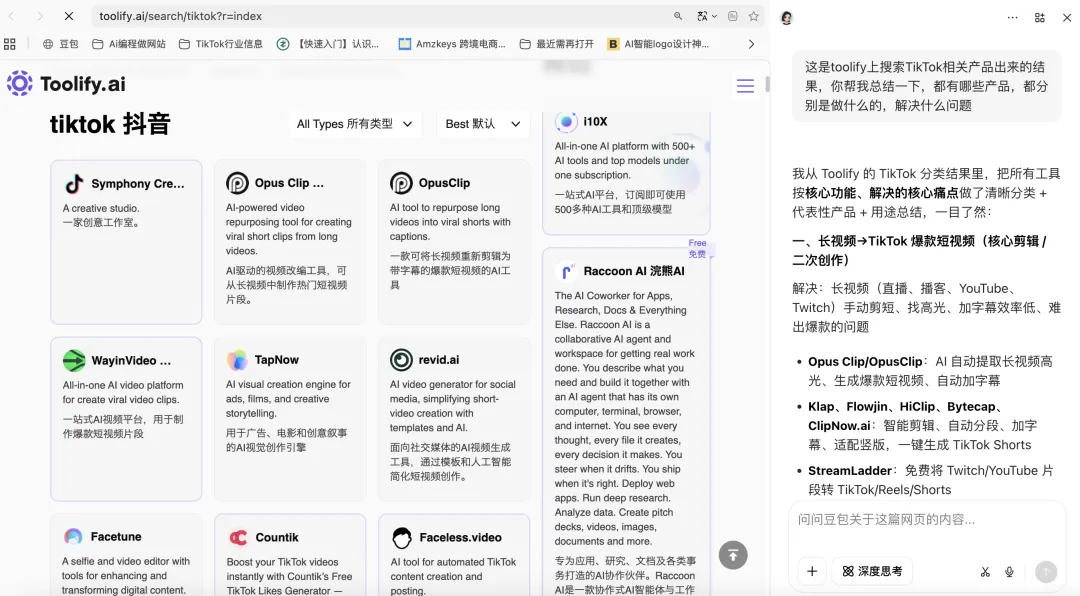
Task: Click the TapNow colorful logo icon
Action: point(237,360)
